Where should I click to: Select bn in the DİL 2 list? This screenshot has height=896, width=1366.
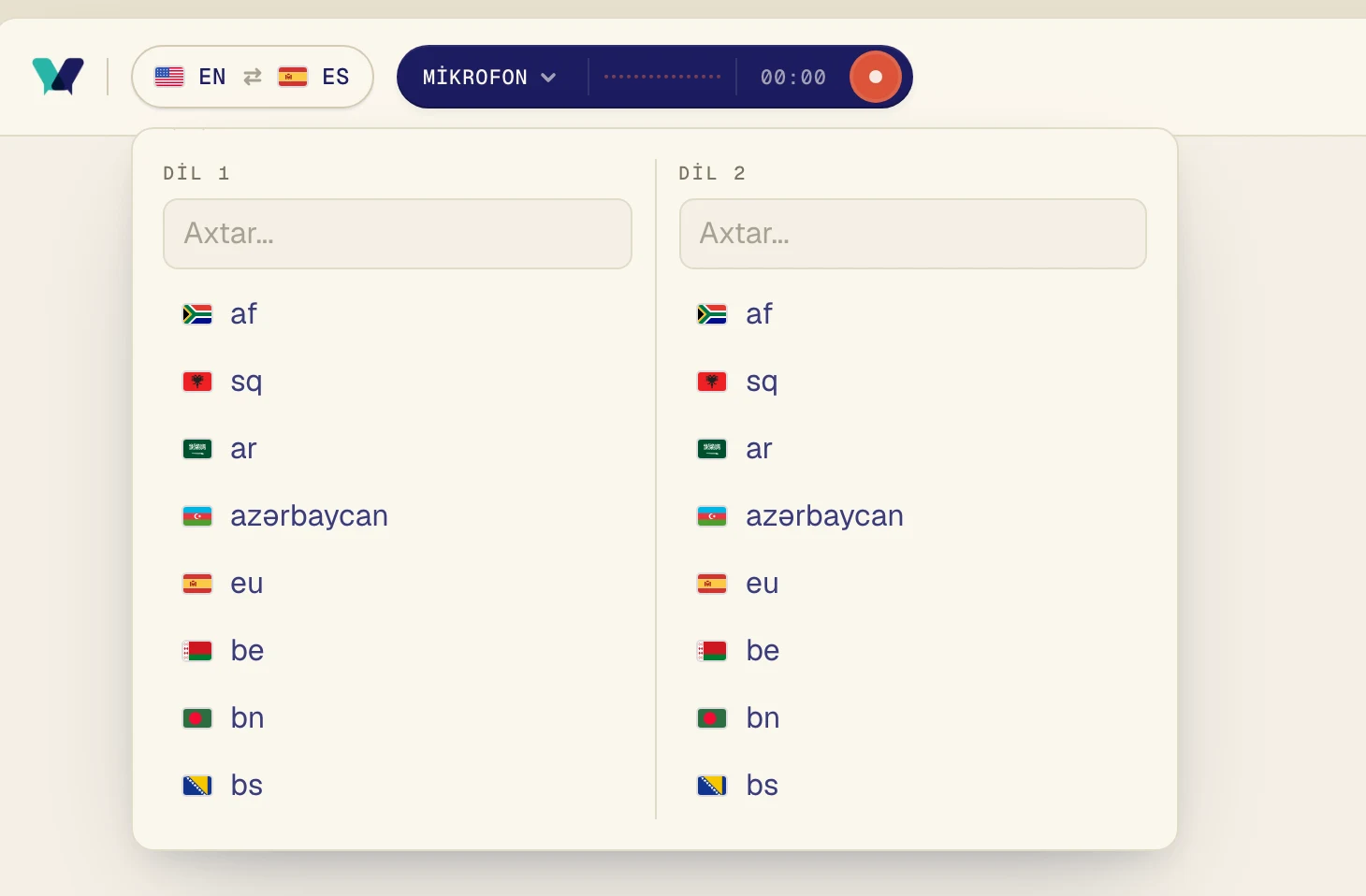point(913,718)
